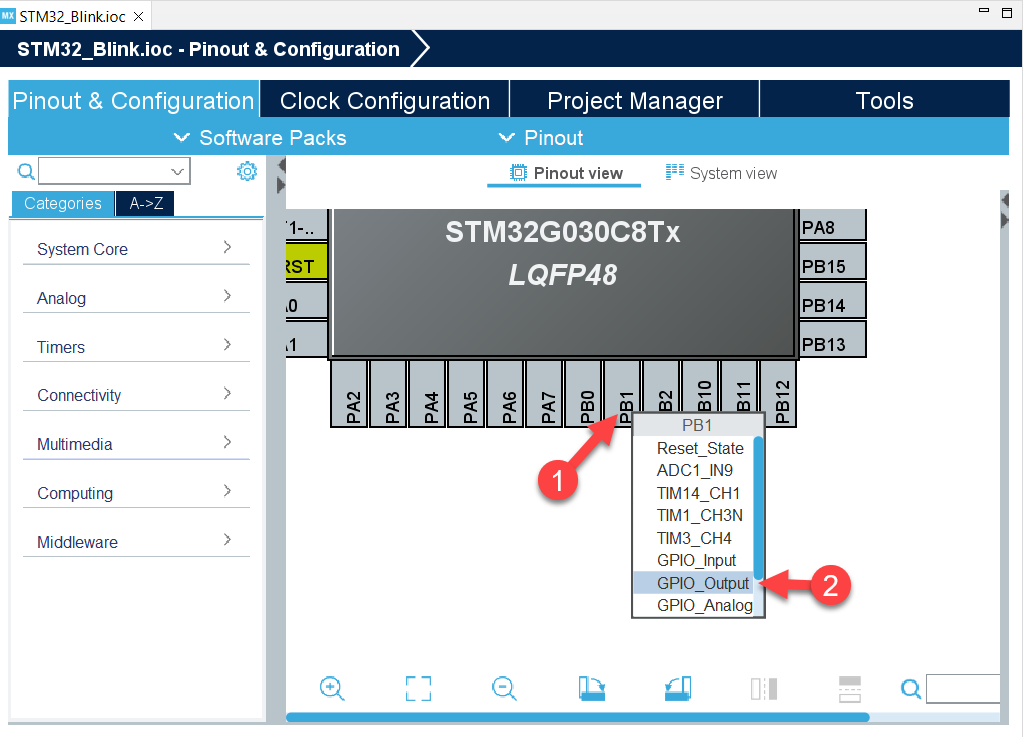This screenshot has width=1023, height=737.
Task: Open the categories settings gear icon
Action: pyautogui.click(x=247, y=172)
